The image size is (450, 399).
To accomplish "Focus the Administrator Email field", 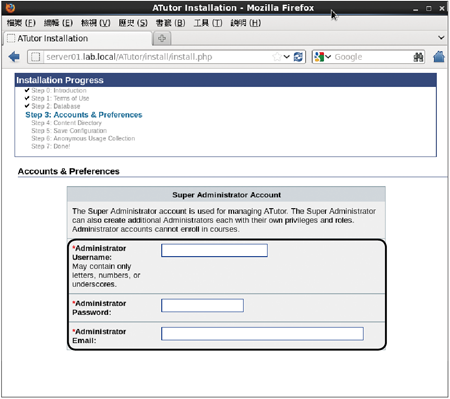I will click(262, 334).
